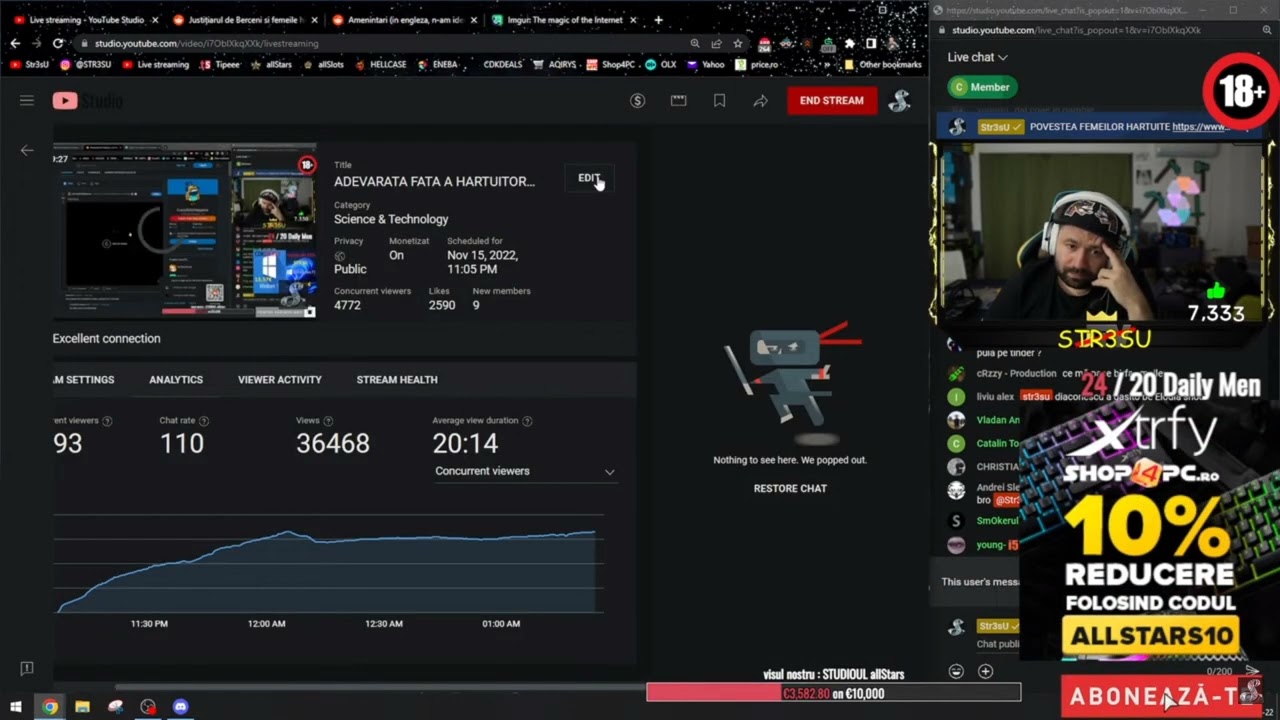Switch to Imgur browser tab
Screen dimensions: 1280x720
tap(563, 19)
